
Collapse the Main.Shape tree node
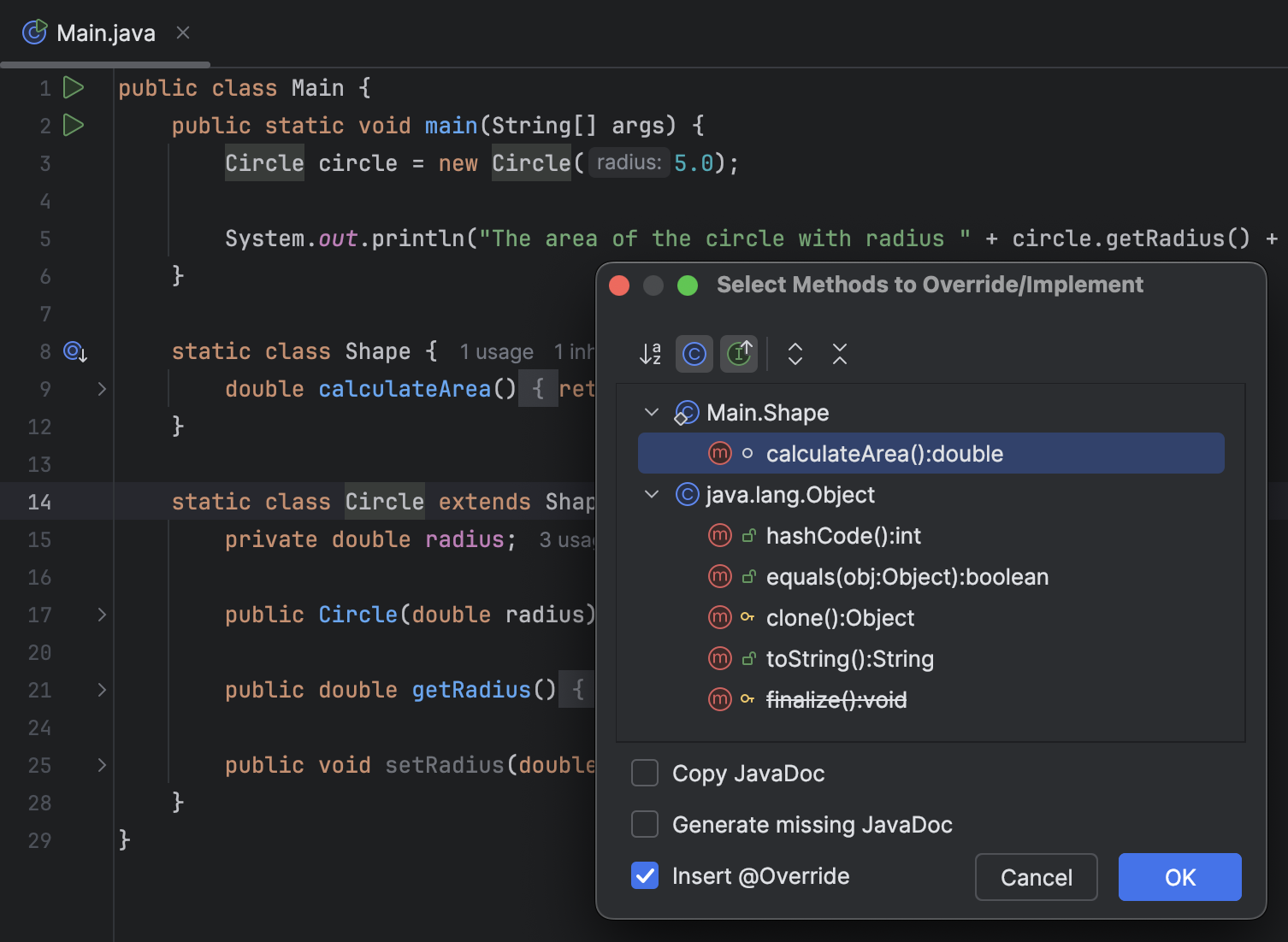[651, 412]
